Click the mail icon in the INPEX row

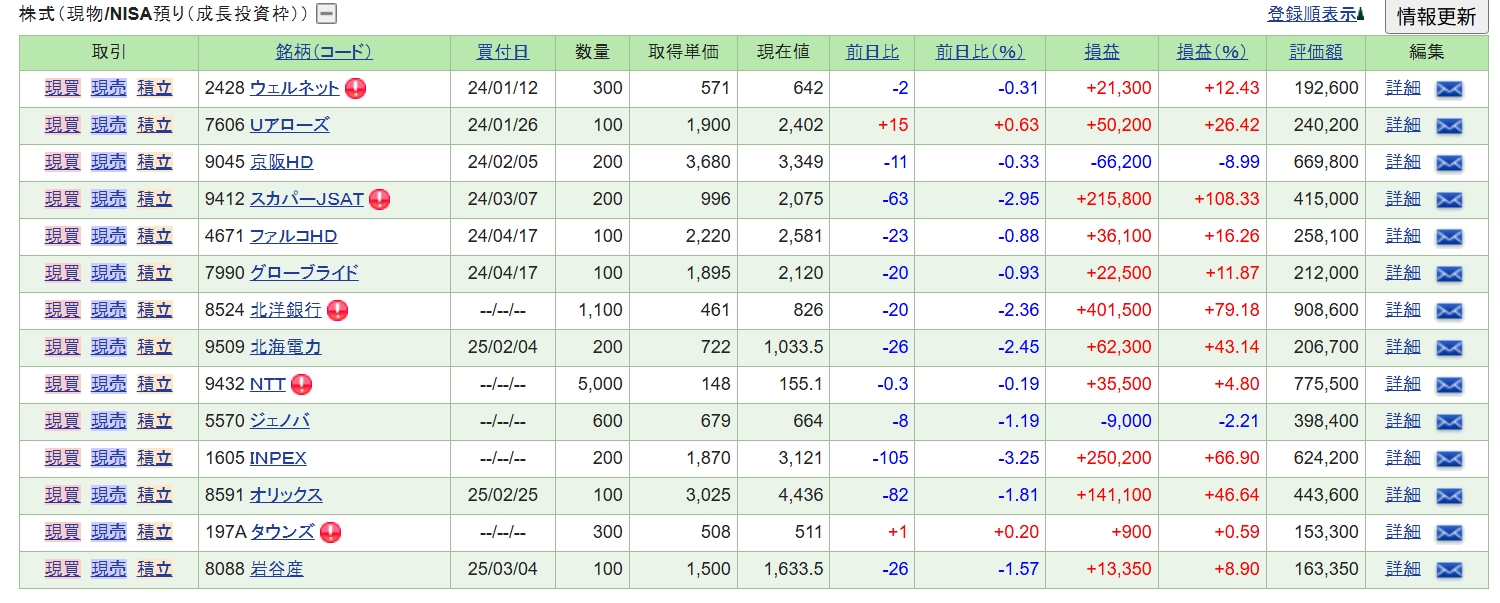pyautogui.click(x=1449, y=459)
